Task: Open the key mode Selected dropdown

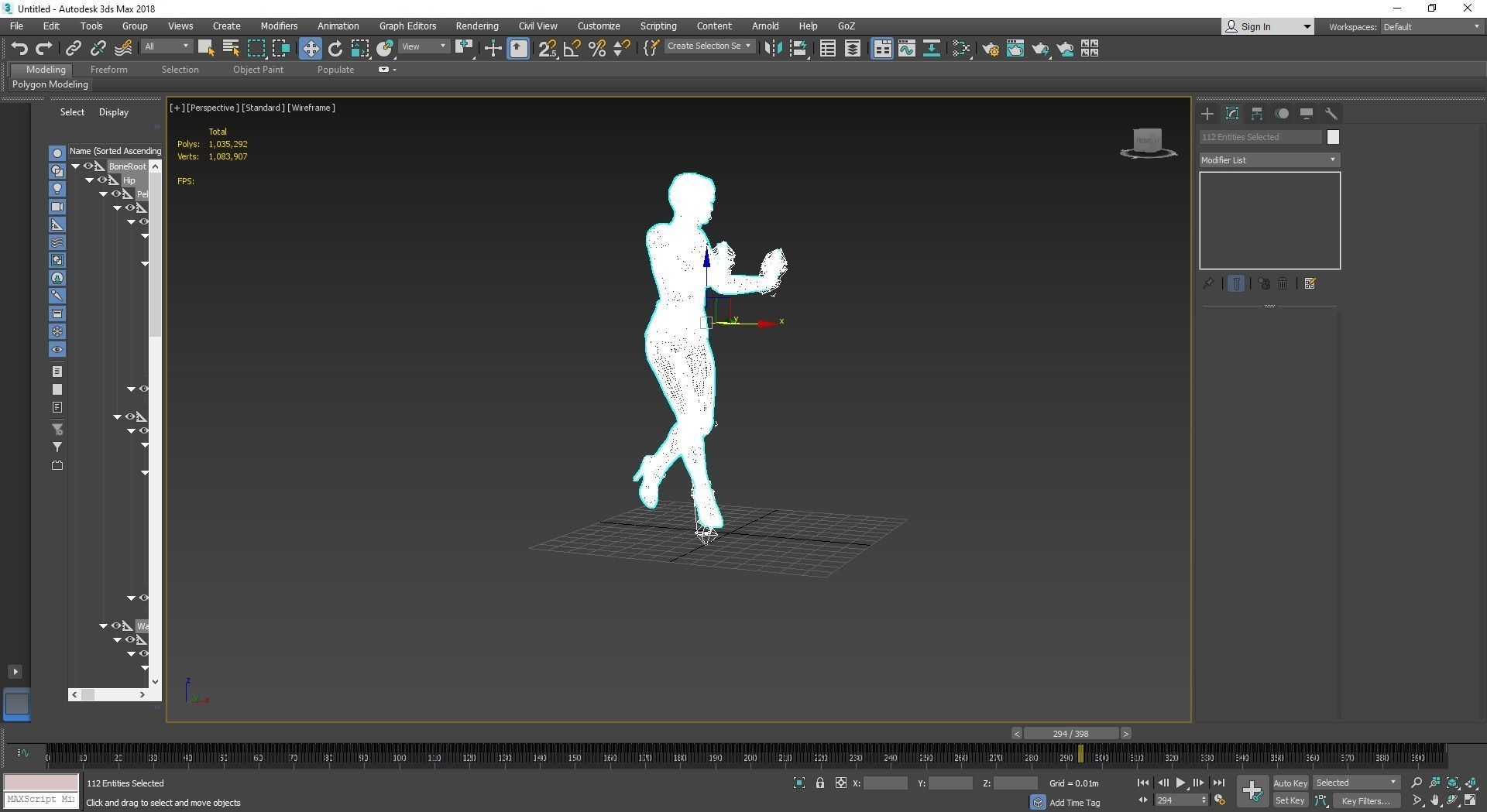Action: click(x=1356, y=783)
